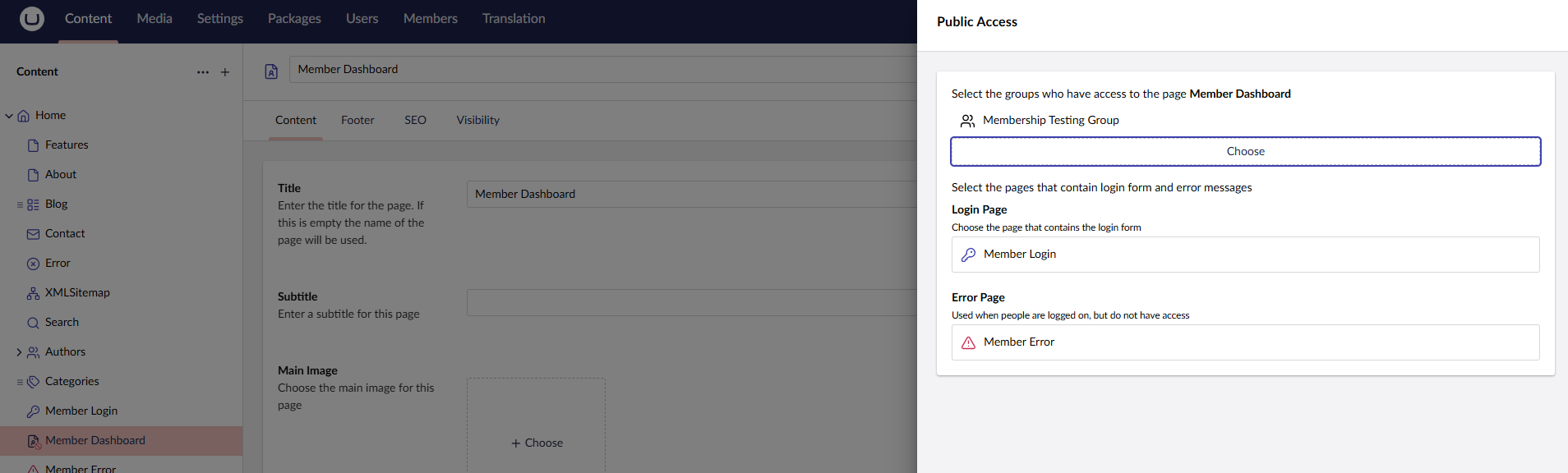Select the Blog tree item
Viewport: 1568px width, 473px height.
[x=57, y=204]
